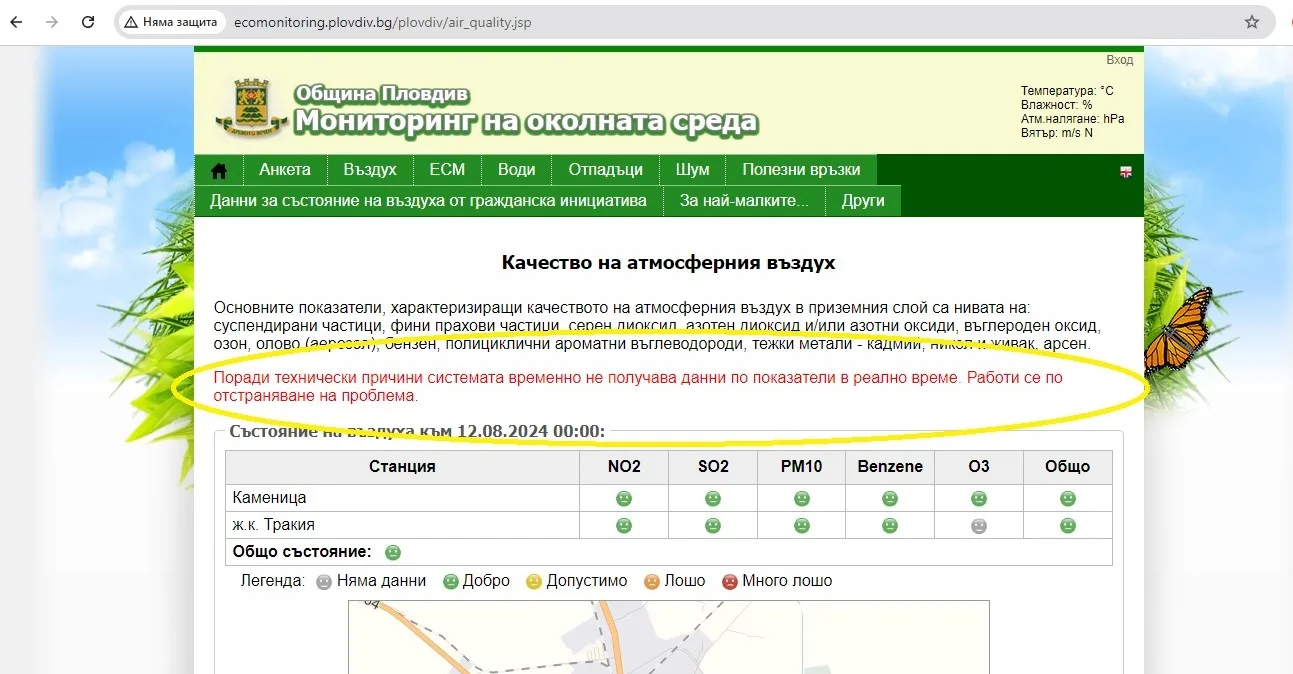Click the Станция column header
1293x674 pixels.
(x=402, y=467)
